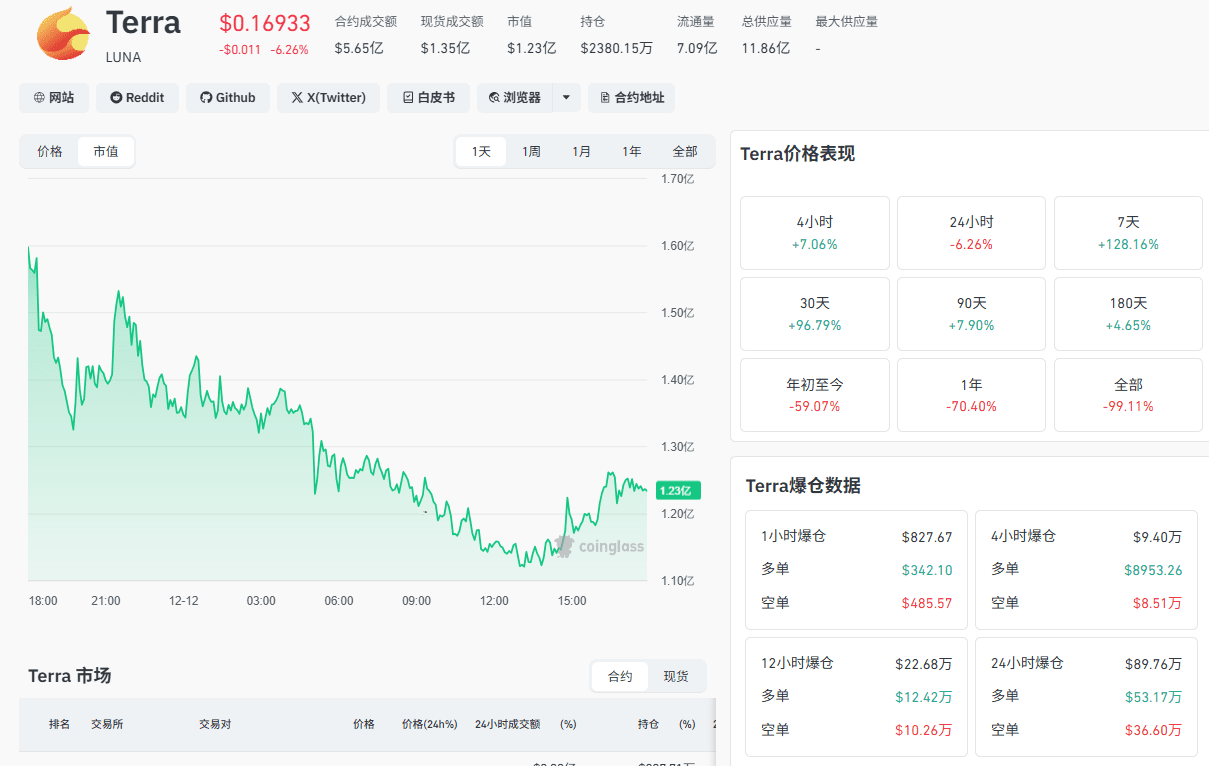
Task: Switch market table to 现货 tab
Action: point(676,677)
